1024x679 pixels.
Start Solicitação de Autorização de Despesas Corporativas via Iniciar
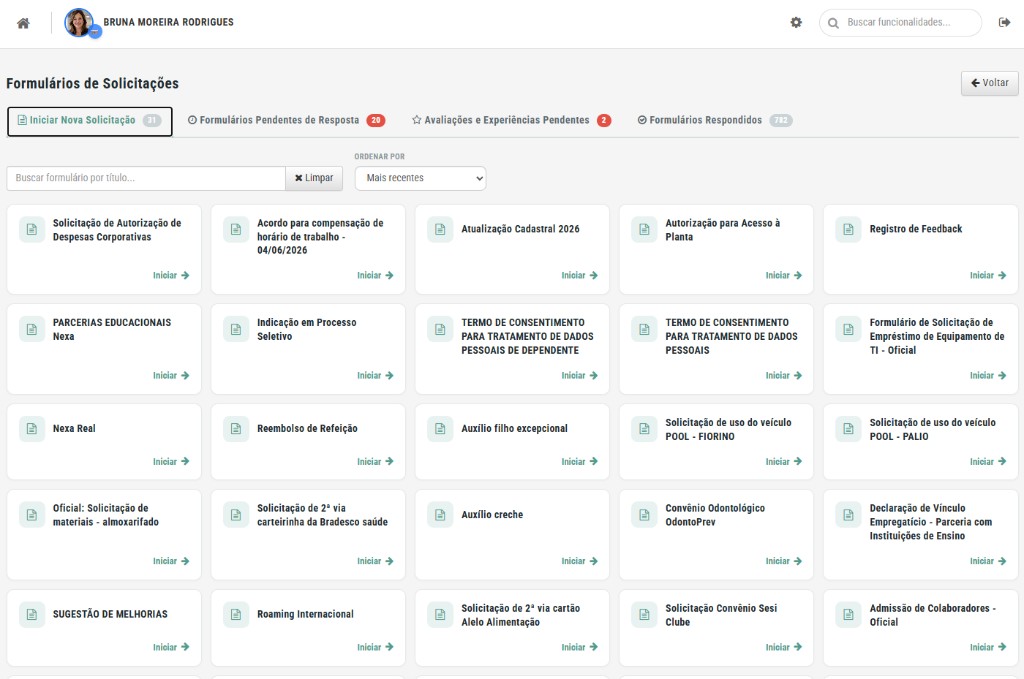tap(171, 276)
